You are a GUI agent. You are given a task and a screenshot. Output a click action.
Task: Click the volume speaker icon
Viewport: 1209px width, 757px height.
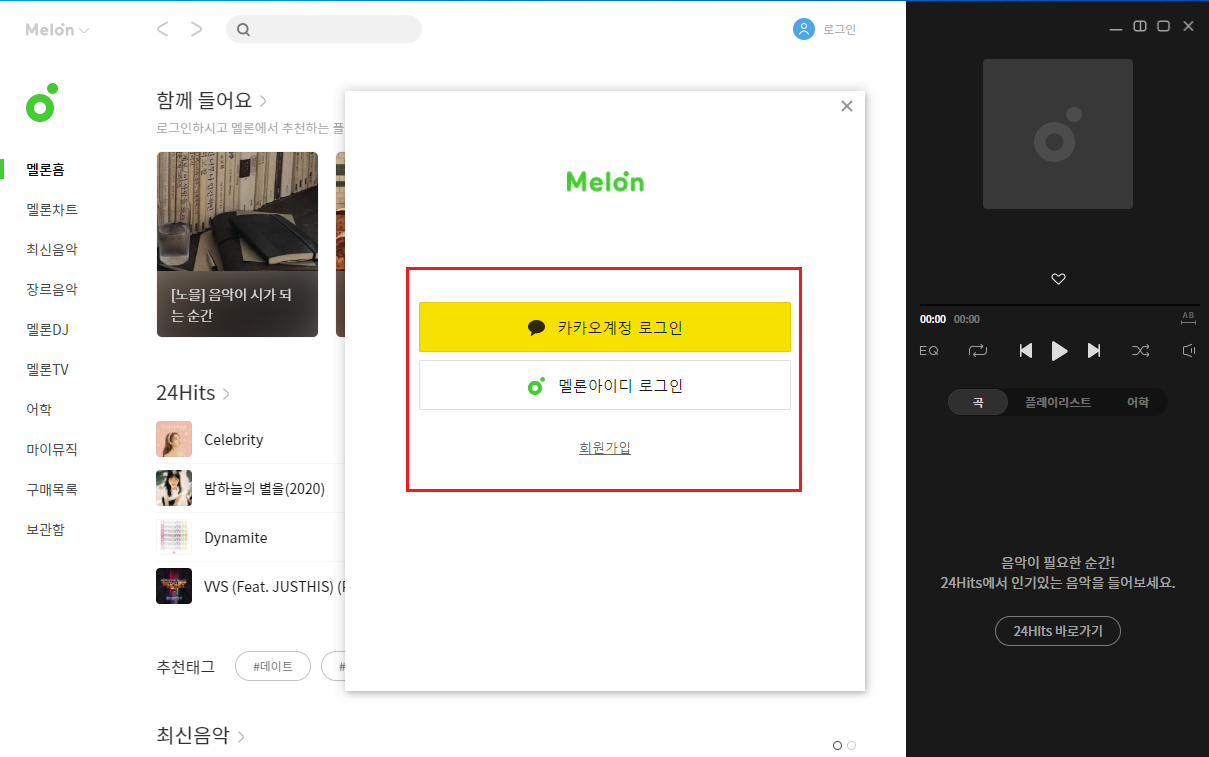(1189, 351)
